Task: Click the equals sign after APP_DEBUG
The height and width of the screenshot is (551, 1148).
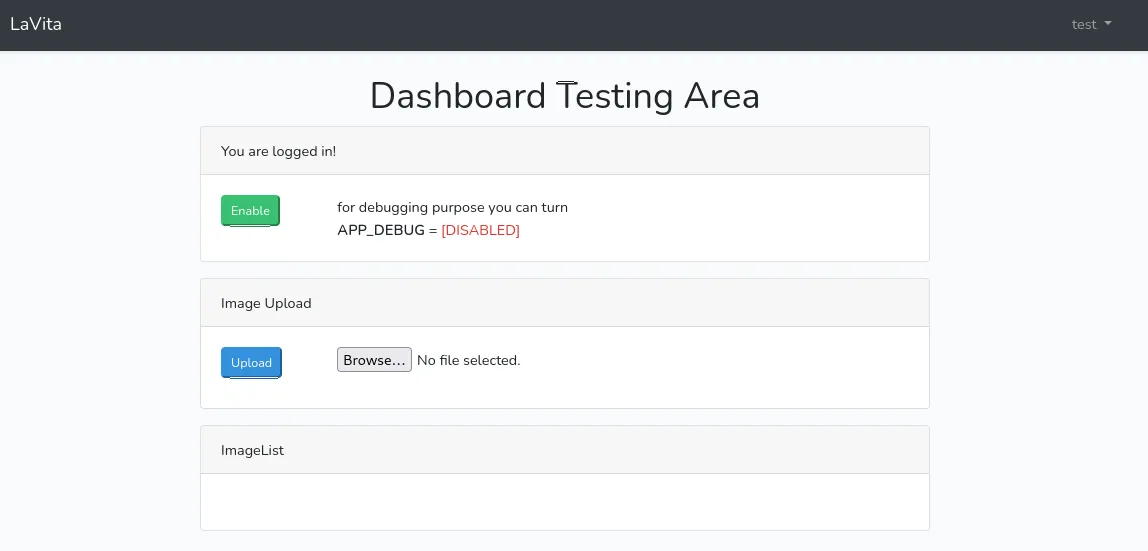Action: point(433,230)
